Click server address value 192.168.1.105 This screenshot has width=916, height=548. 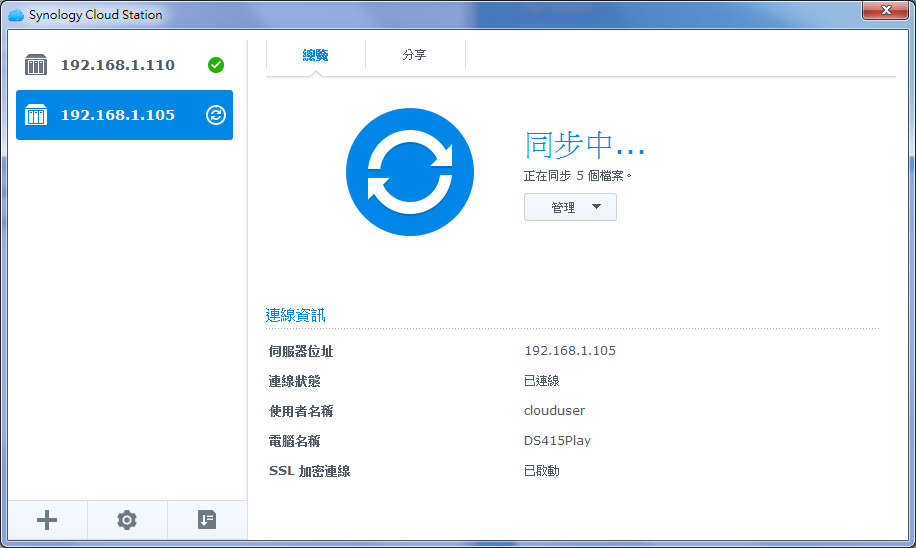[x=570, y=351]
